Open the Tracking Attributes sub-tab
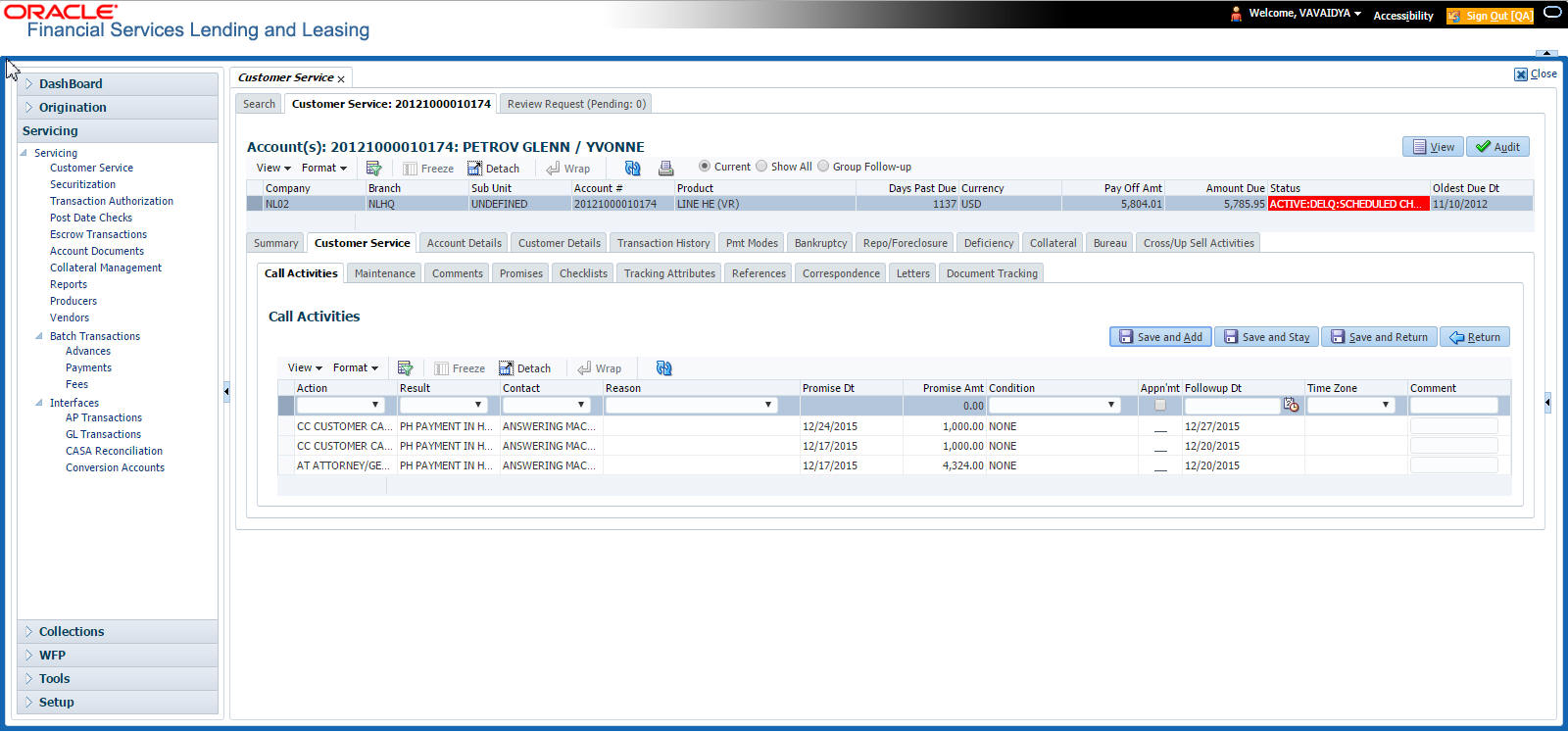This screenshot has width=1568, height=732. coord(669,273)
